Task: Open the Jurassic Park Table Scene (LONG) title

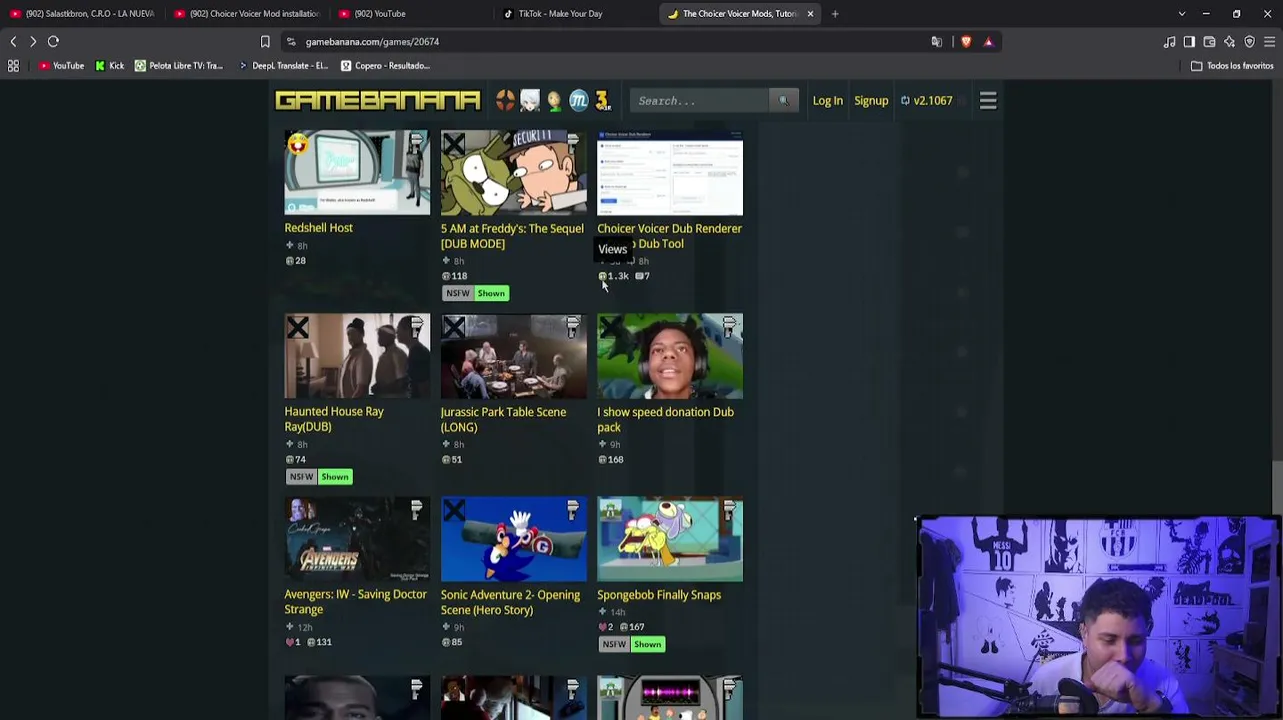Action: (503, 420)
